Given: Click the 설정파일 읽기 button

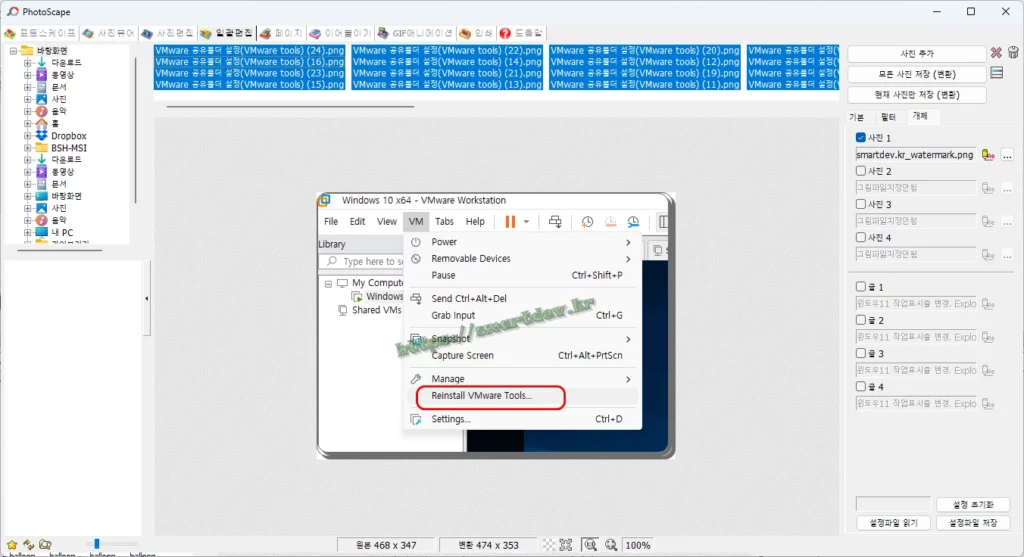Looking at the screenshot, I should point(893,523).
